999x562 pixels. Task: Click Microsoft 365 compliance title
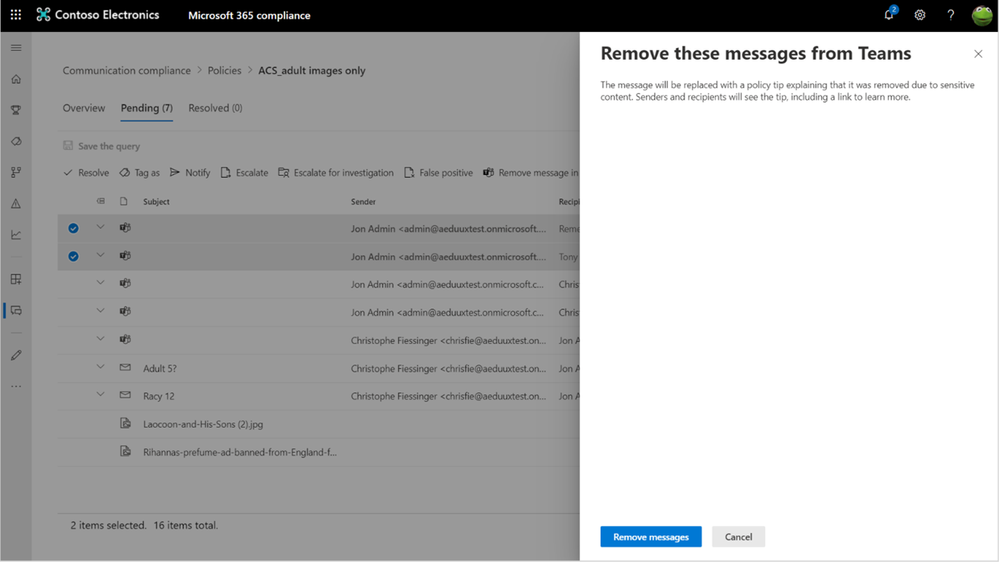249,15
